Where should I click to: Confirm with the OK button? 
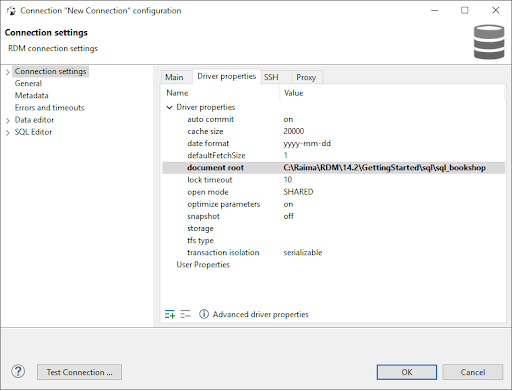coord(407,372)
